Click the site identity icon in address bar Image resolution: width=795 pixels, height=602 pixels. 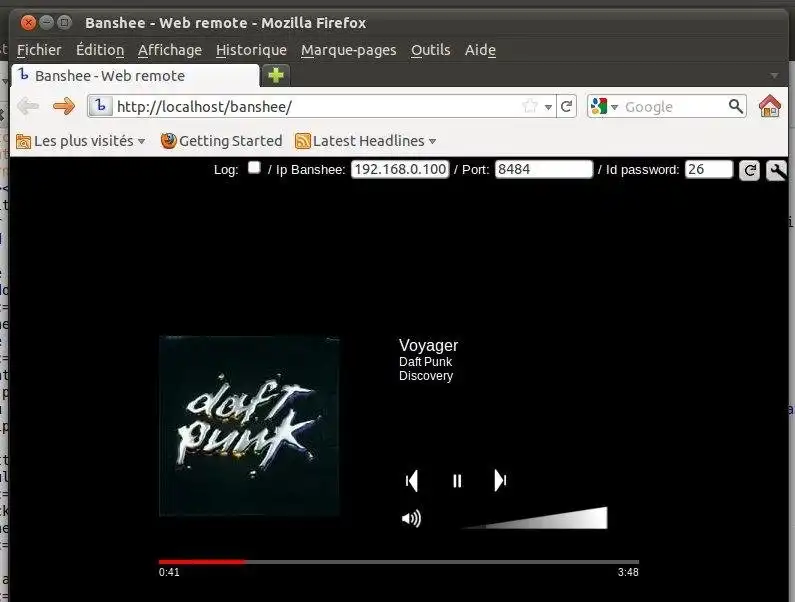click(x=100, y=106)
